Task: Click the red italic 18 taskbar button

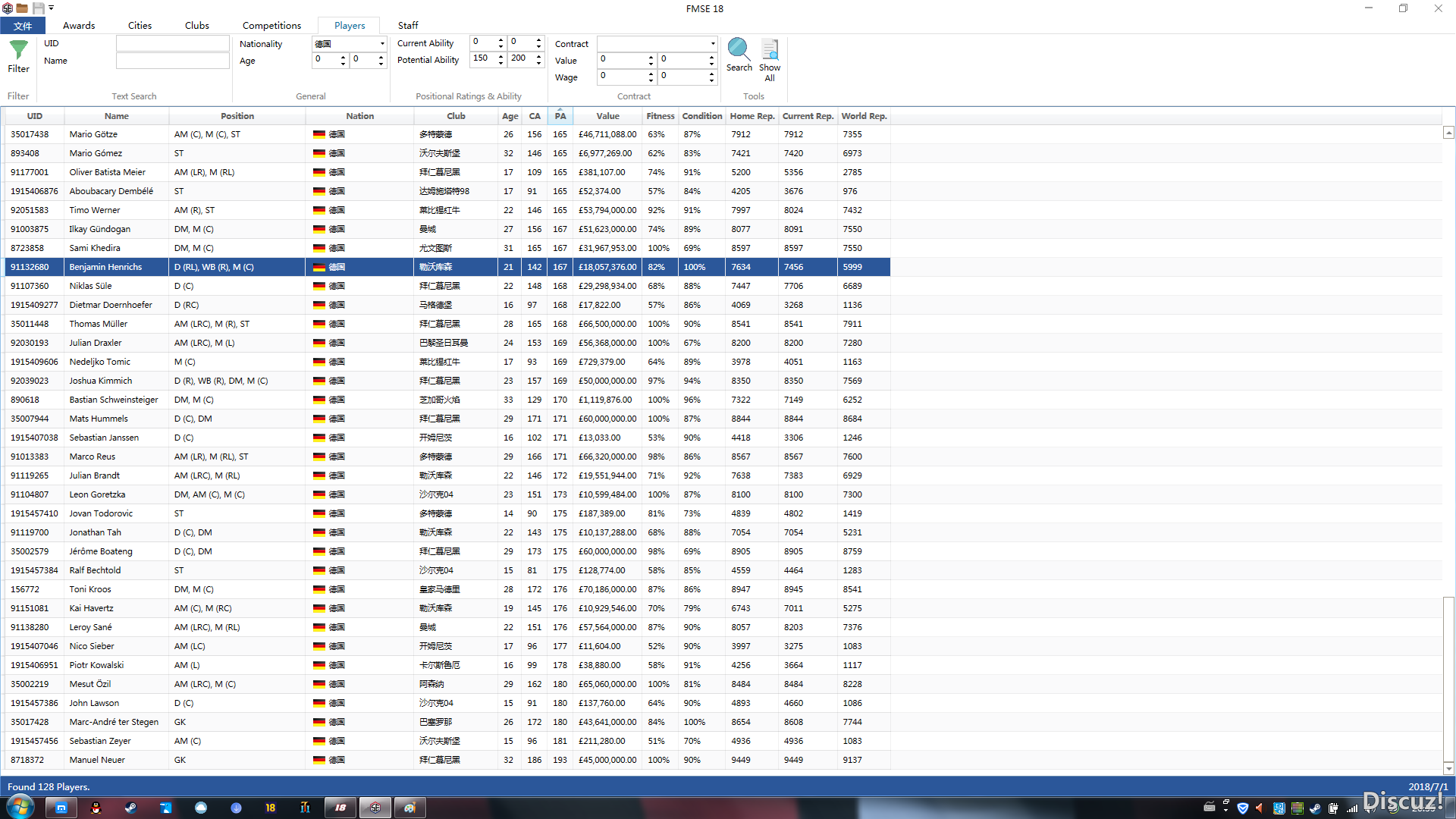Action: (340, 808)
